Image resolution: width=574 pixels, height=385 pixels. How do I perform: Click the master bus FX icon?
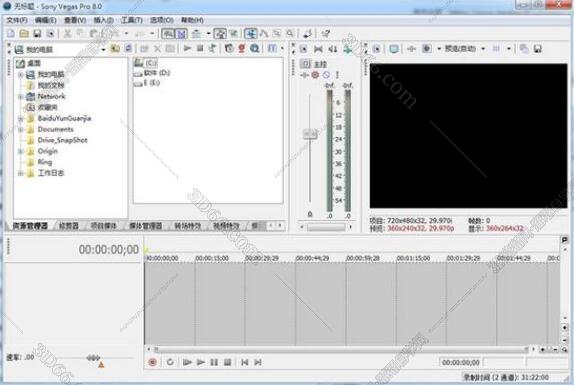304,75
